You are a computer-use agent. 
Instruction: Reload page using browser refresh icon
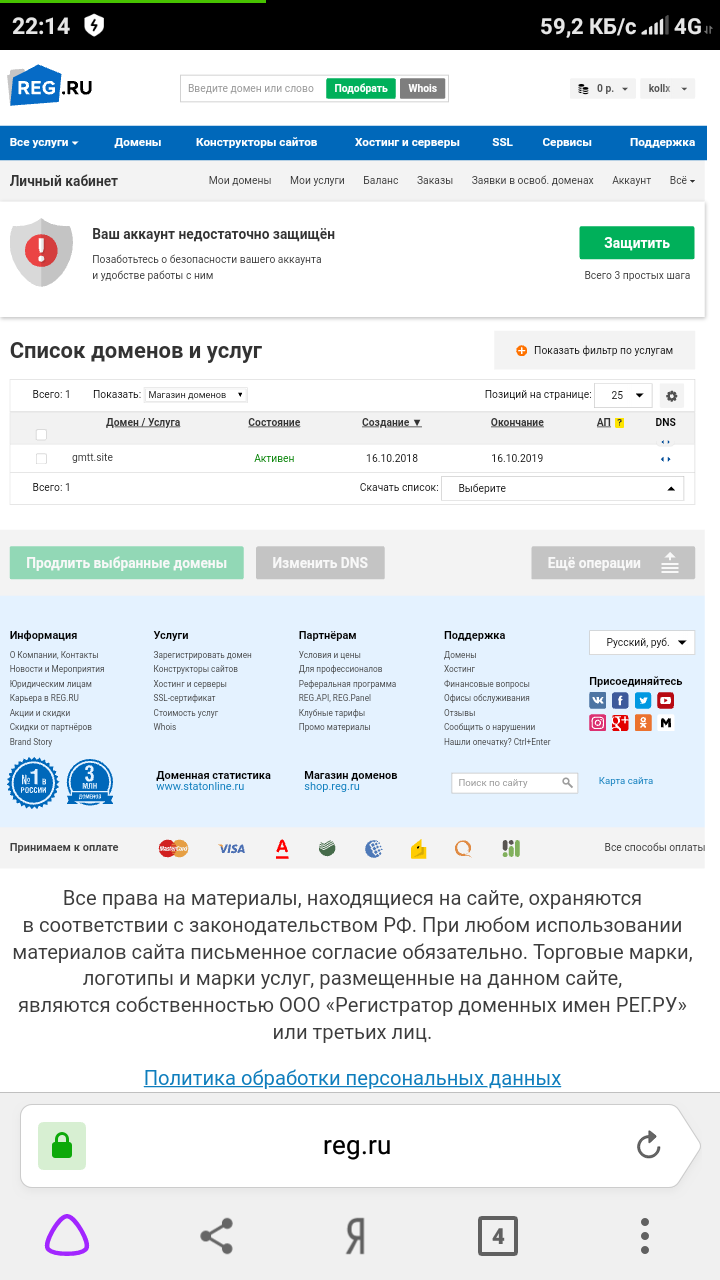click(x=648, y=1145)
